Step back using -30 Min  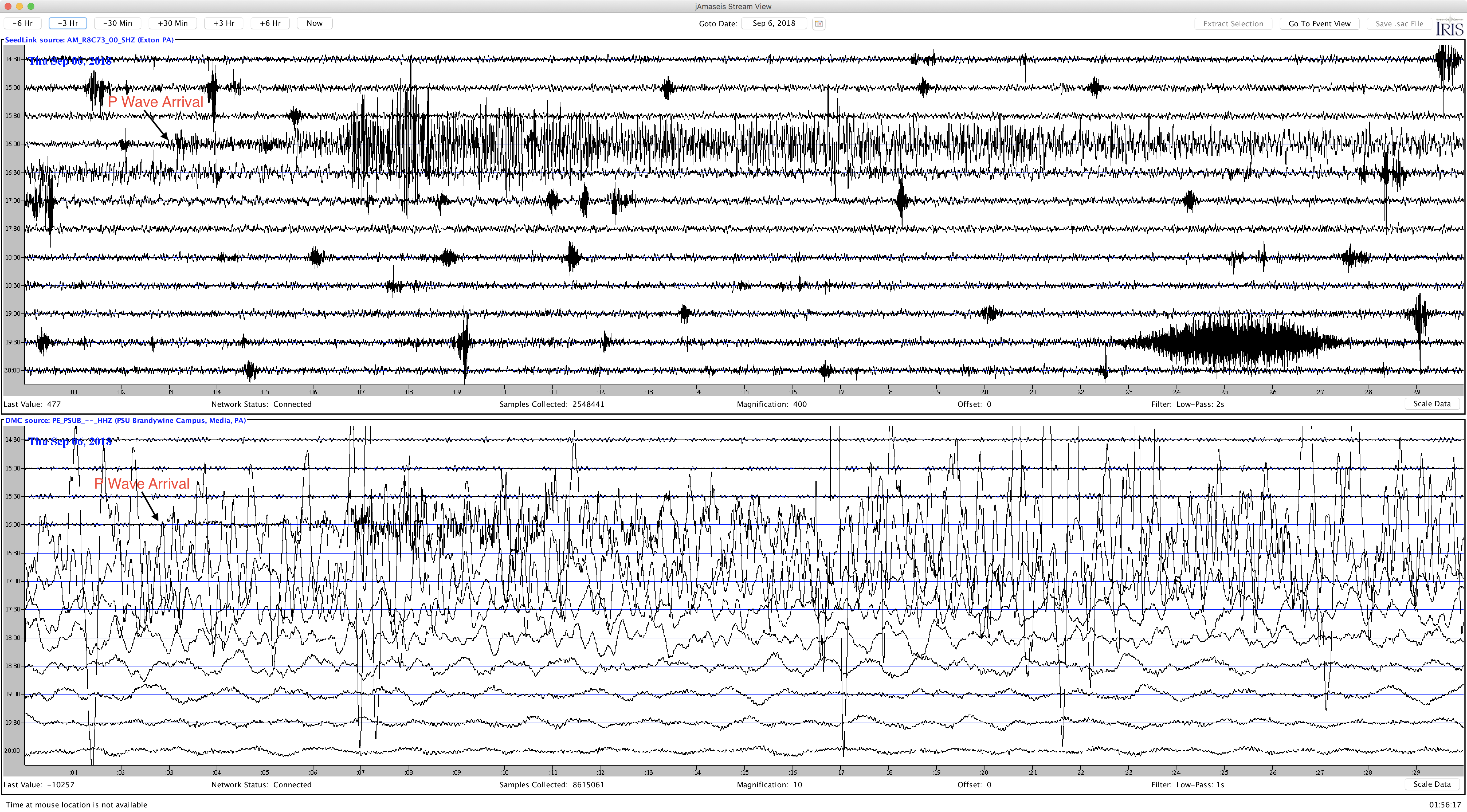[x=118, y=23]
